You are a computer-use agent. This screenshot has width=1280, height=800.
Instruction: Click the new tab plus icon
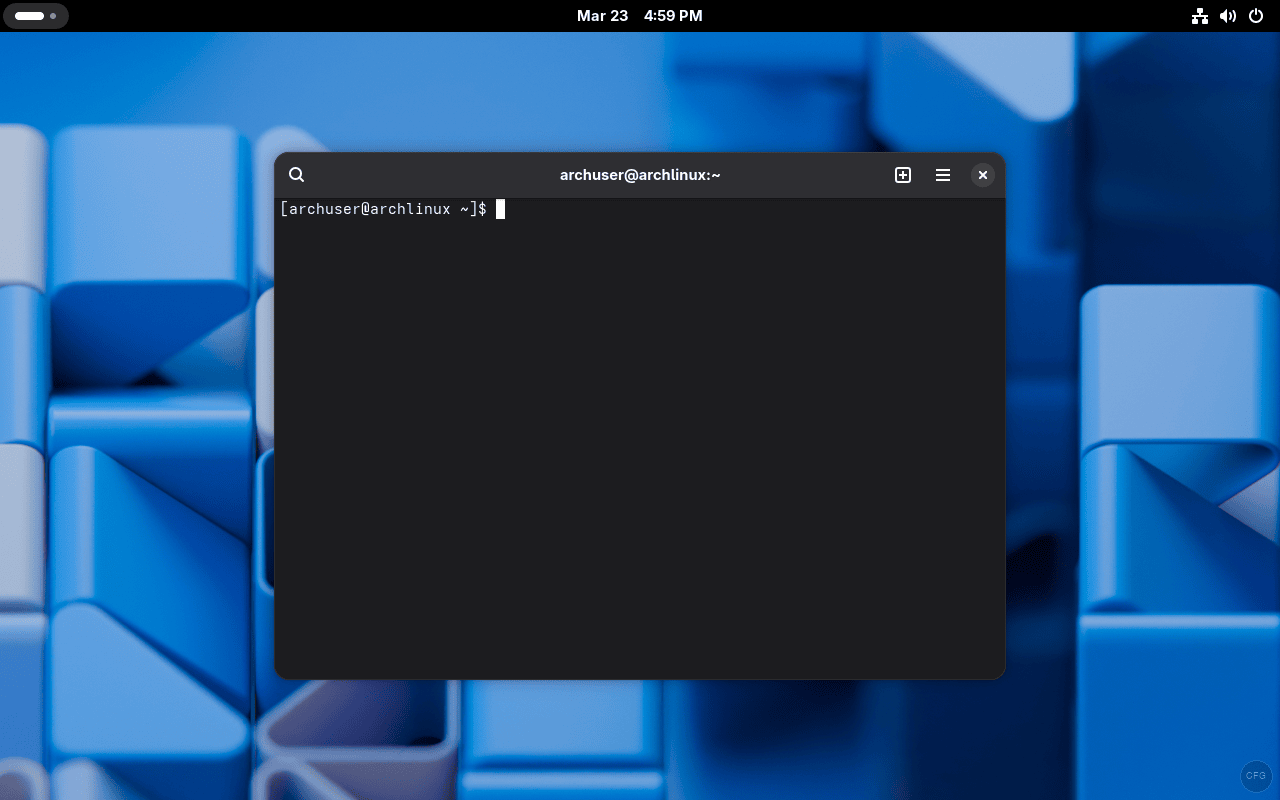903,174
